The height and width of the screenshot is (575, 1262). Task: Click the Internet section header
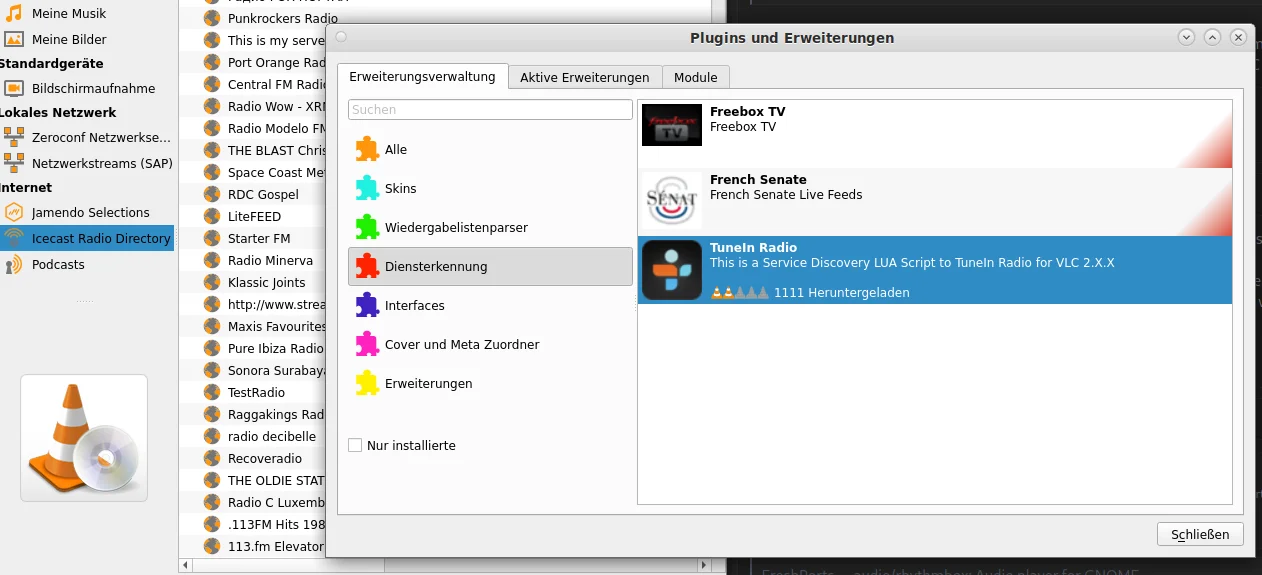point(26,187)
